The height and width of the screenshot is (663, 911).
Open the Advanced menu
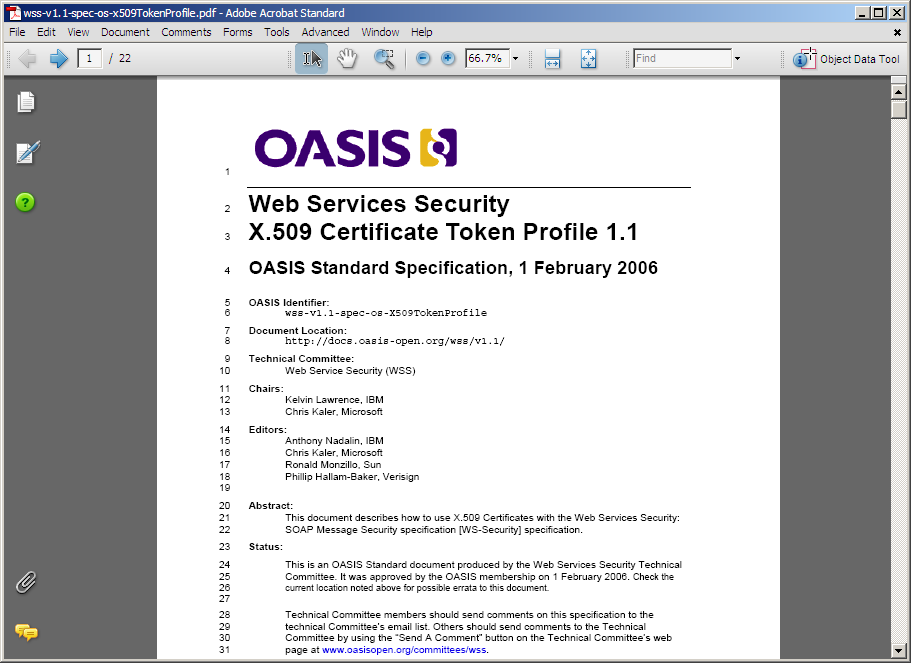pyautogui.click(x=325, y=32)
